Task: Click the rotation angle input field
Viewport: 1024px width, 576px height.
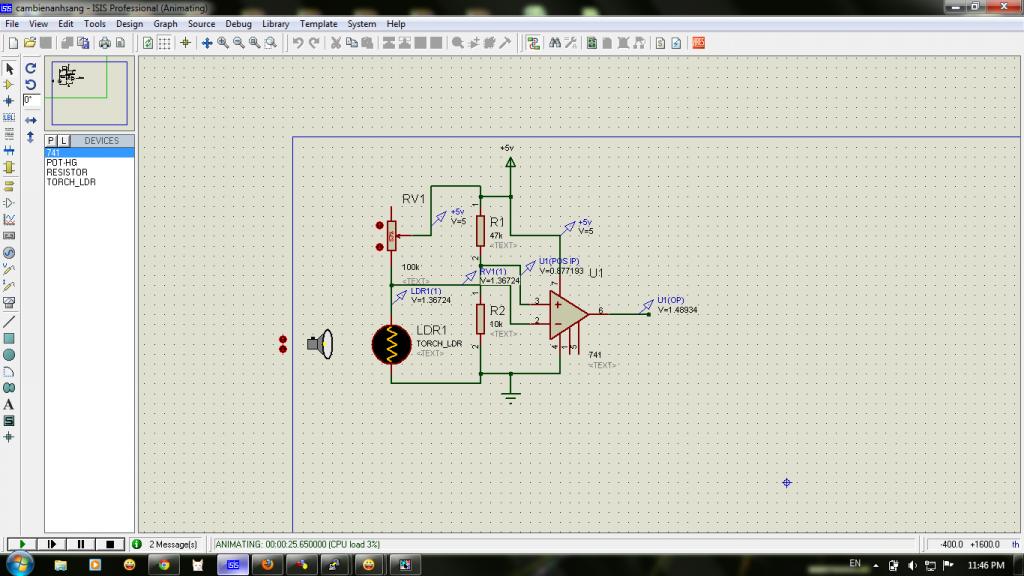Action: coord(31,101)
